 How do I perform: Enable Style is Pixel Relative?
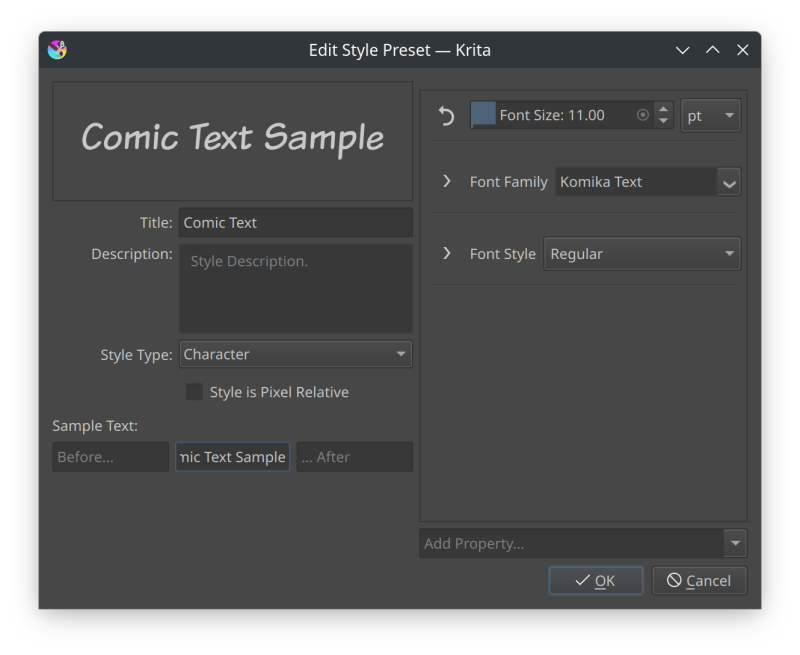tap(194, 392)
